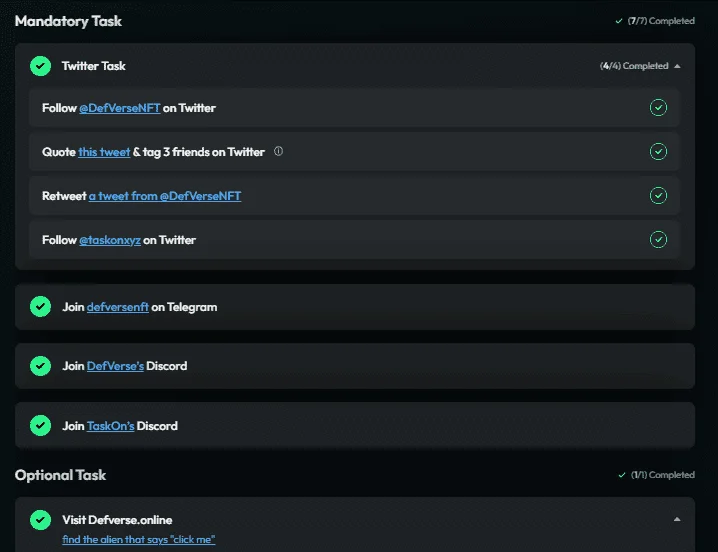Click the '(1/1) Completed' status text

pyautogui.click(x=663, y=475)
